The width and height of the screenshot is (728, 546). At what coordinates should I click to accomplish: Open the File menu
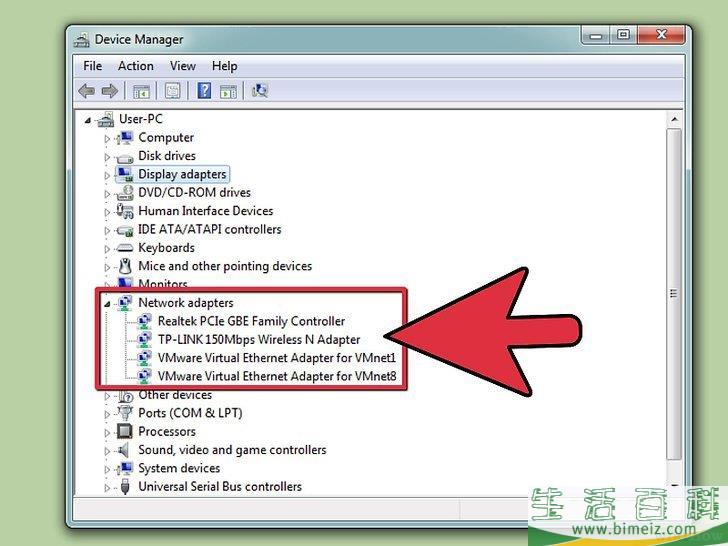click(93, 66)
